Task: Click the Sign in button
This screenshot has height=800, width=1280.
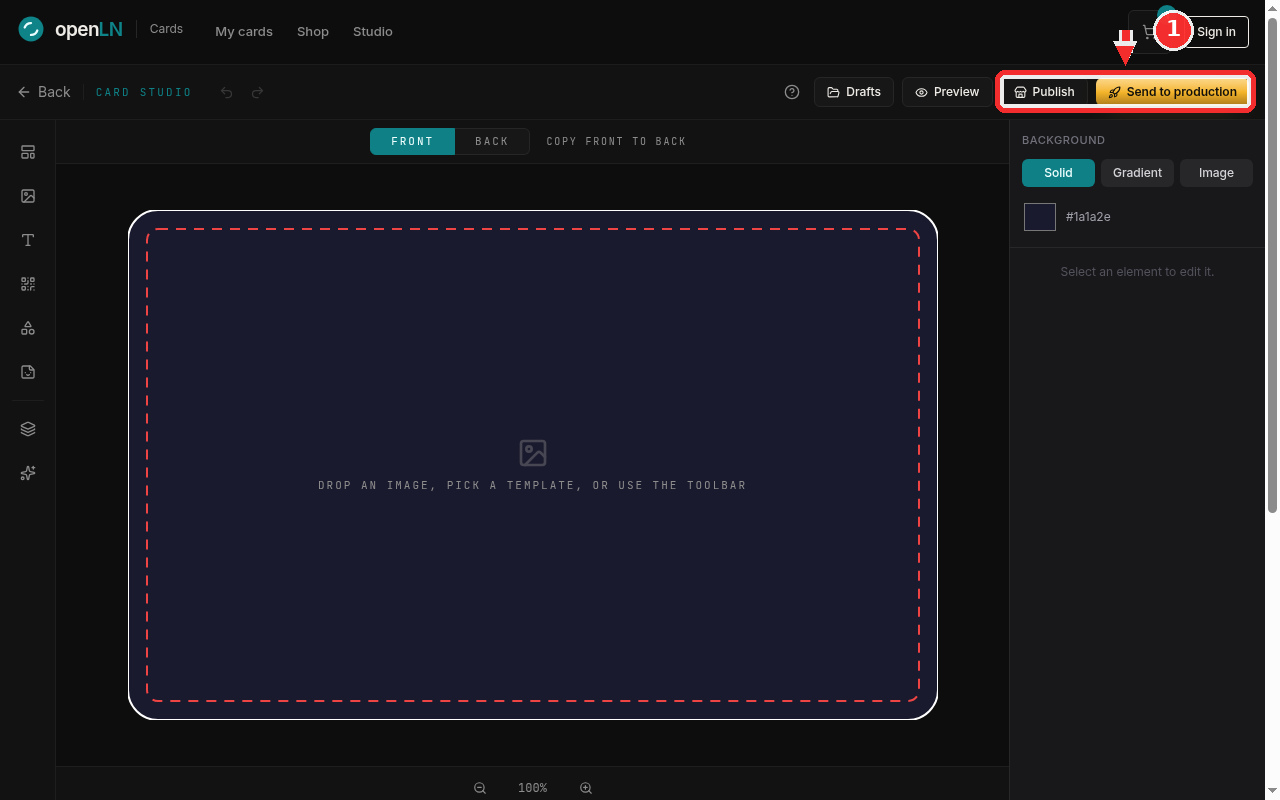Action: click(x=1216, y=32)
